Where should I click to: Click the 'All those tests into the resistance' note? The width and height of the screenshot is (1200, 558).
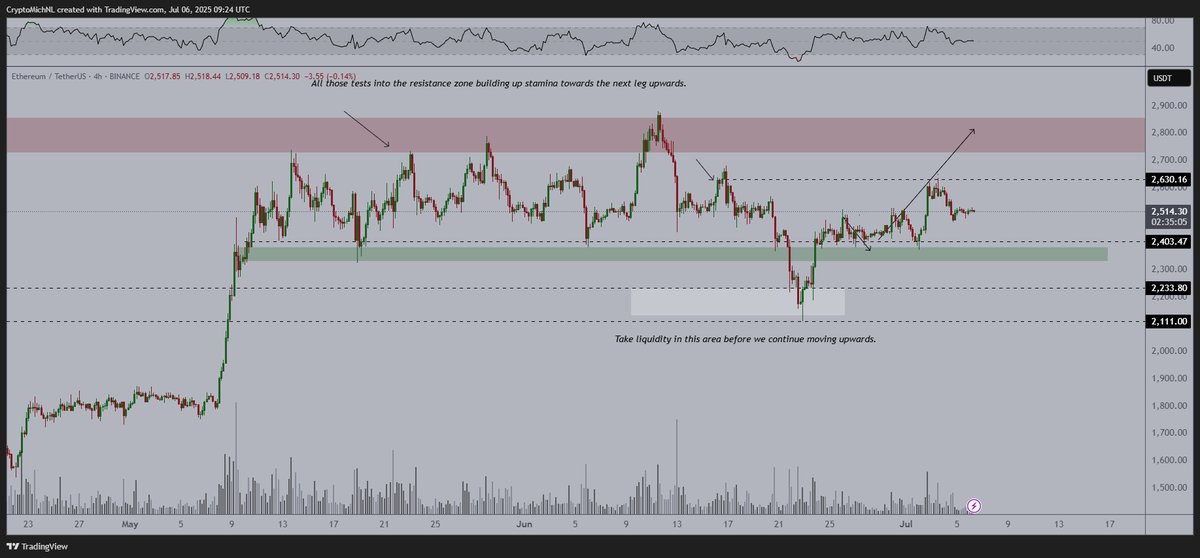(498, 84)
